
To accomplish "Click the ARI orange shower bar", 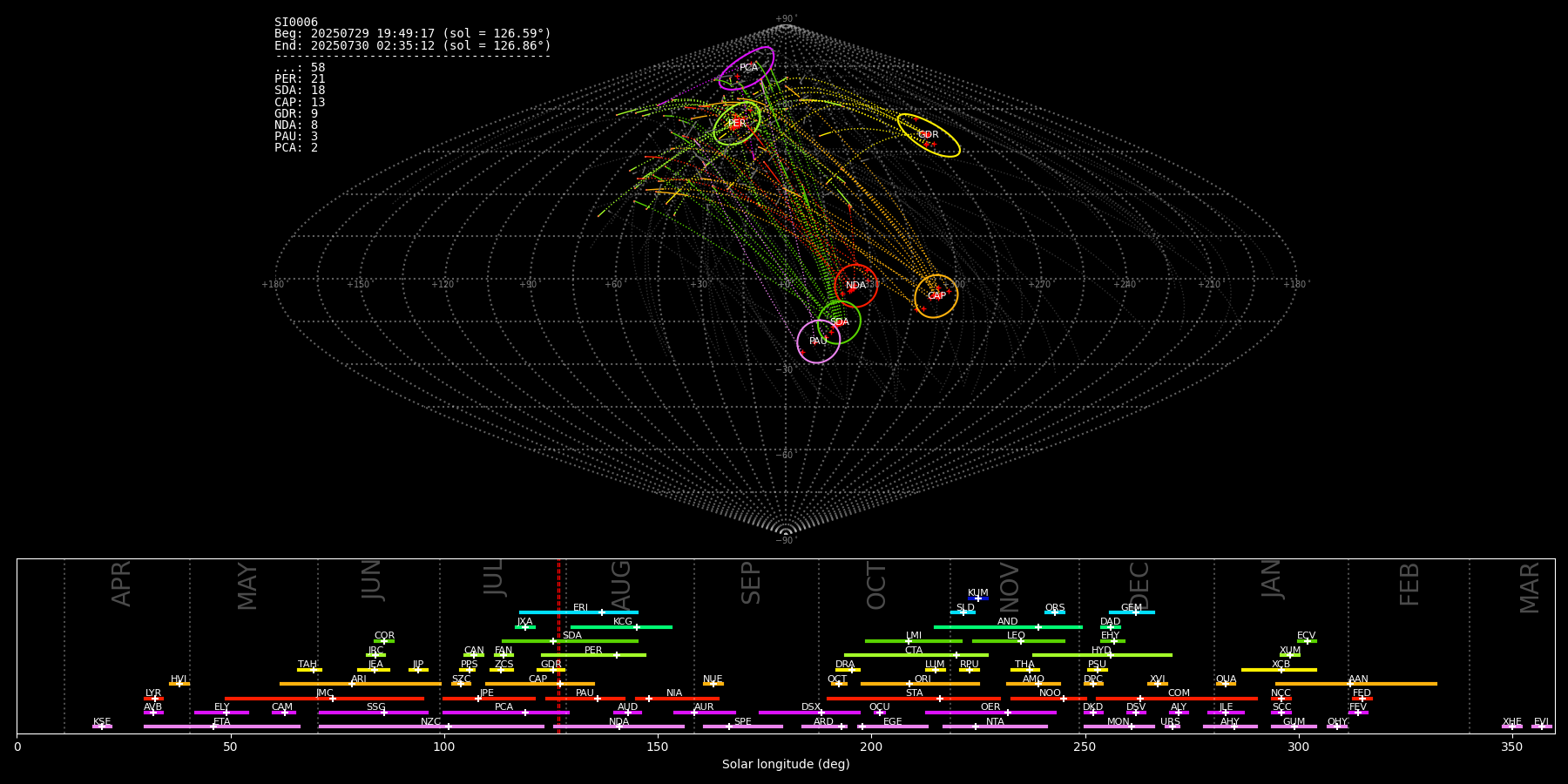I will pyautogui.click(x=361, y=684).
